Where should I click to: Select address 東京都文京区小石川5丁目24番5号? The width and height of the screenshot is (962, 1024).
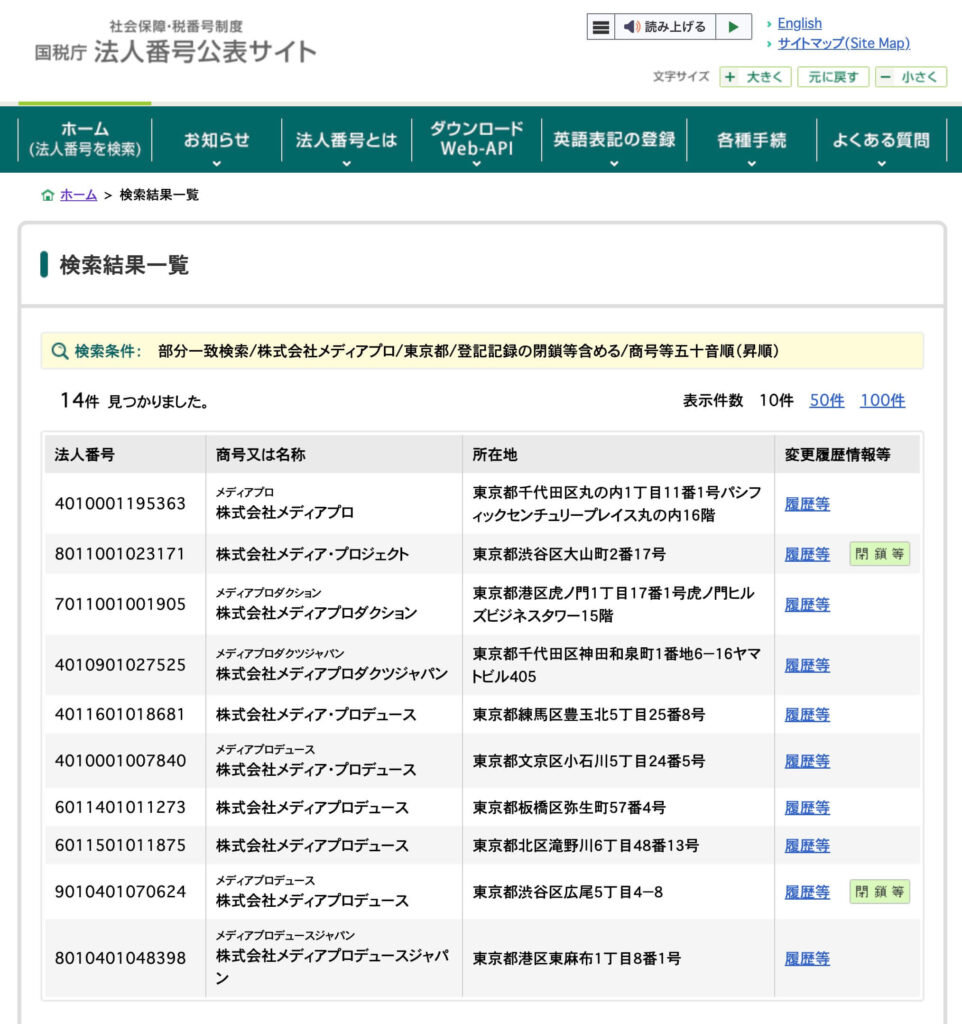pos(588,761)
